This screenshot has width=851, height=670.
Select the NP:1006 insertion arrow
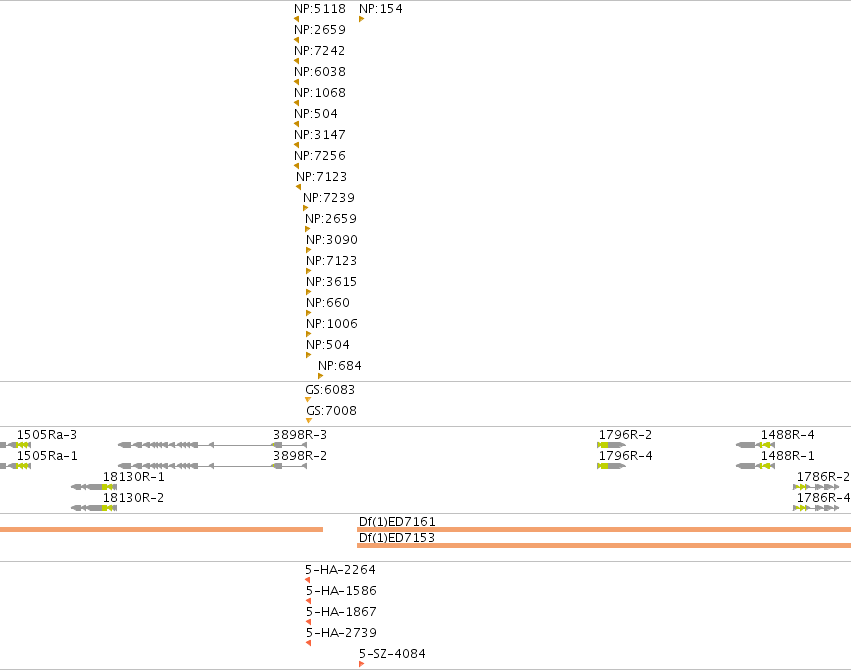[308, 334]
